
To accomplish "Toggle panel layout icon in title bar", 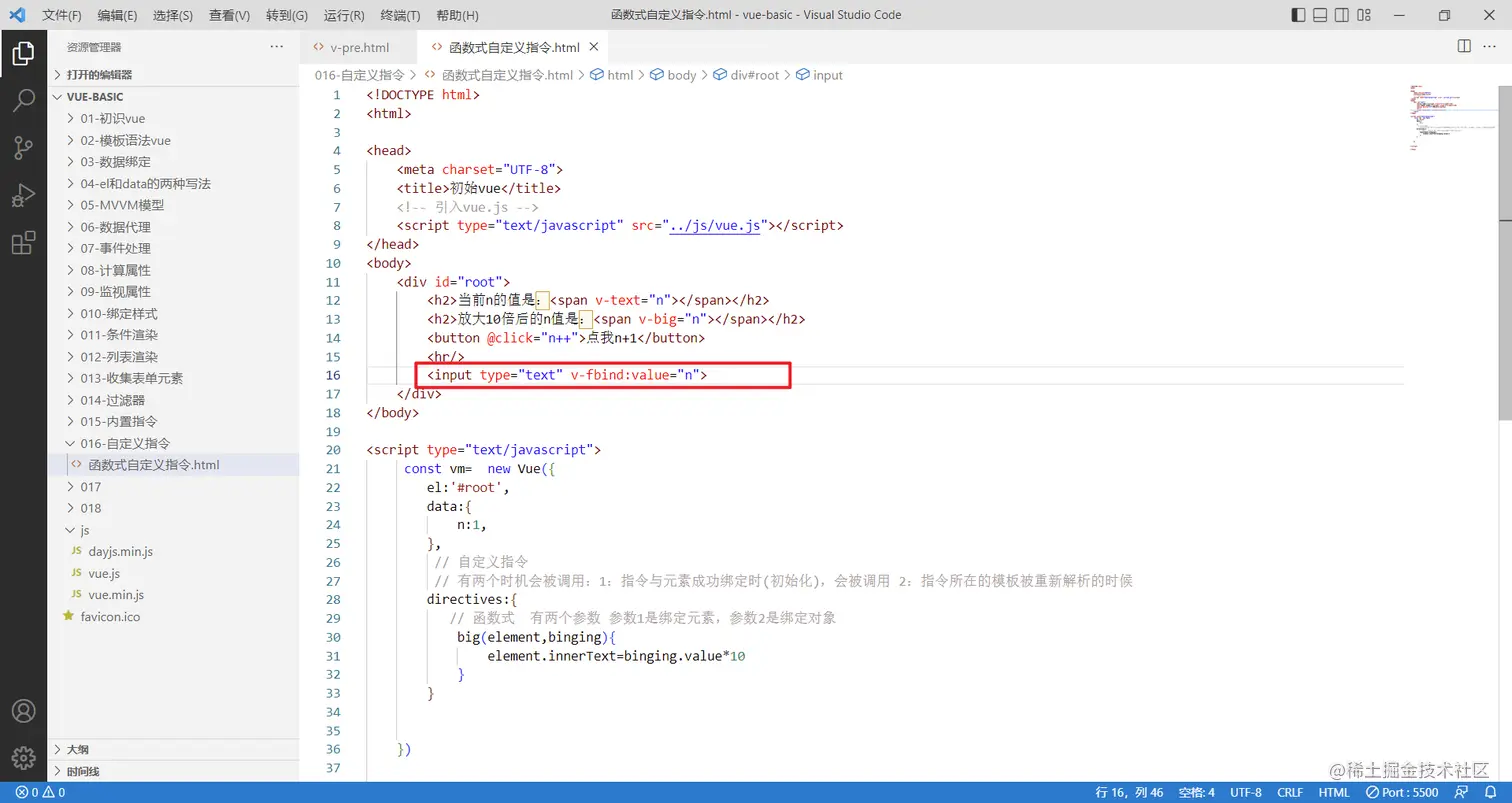I will tap(1320, 15).
